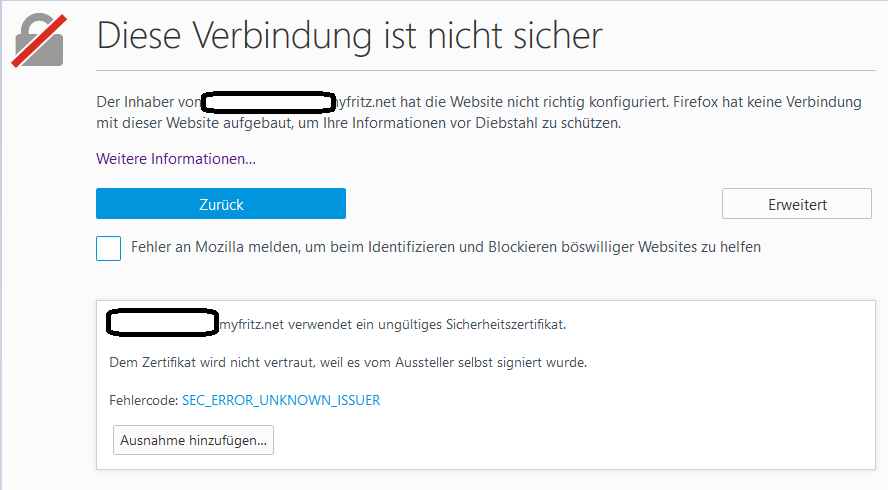Viewport: 888px width, 490px height.
Task: Follow the Weitere Informationen link
Action: (176, 159)
